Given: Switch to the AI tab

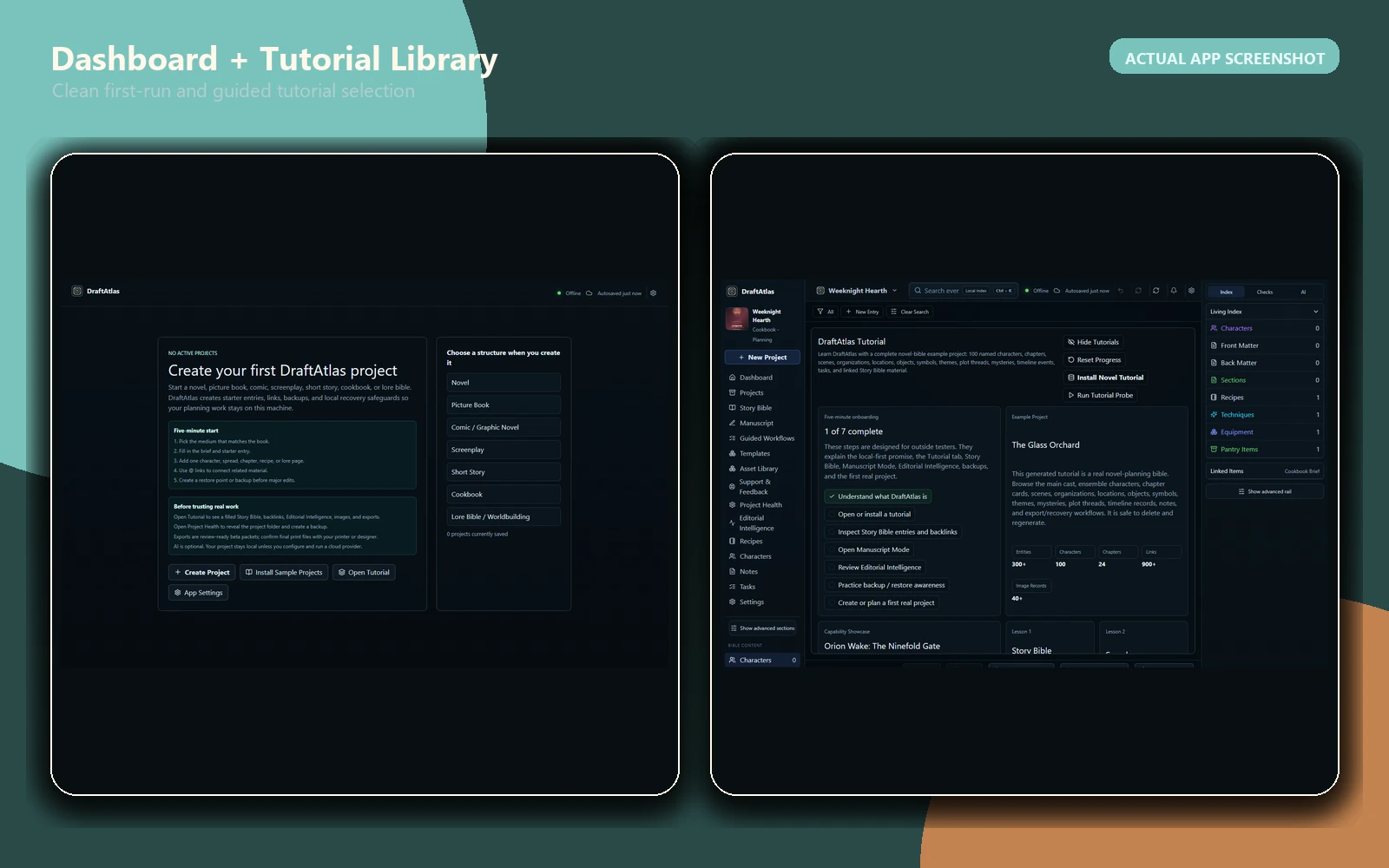Looking at the screenshot, I should 1303,292.
